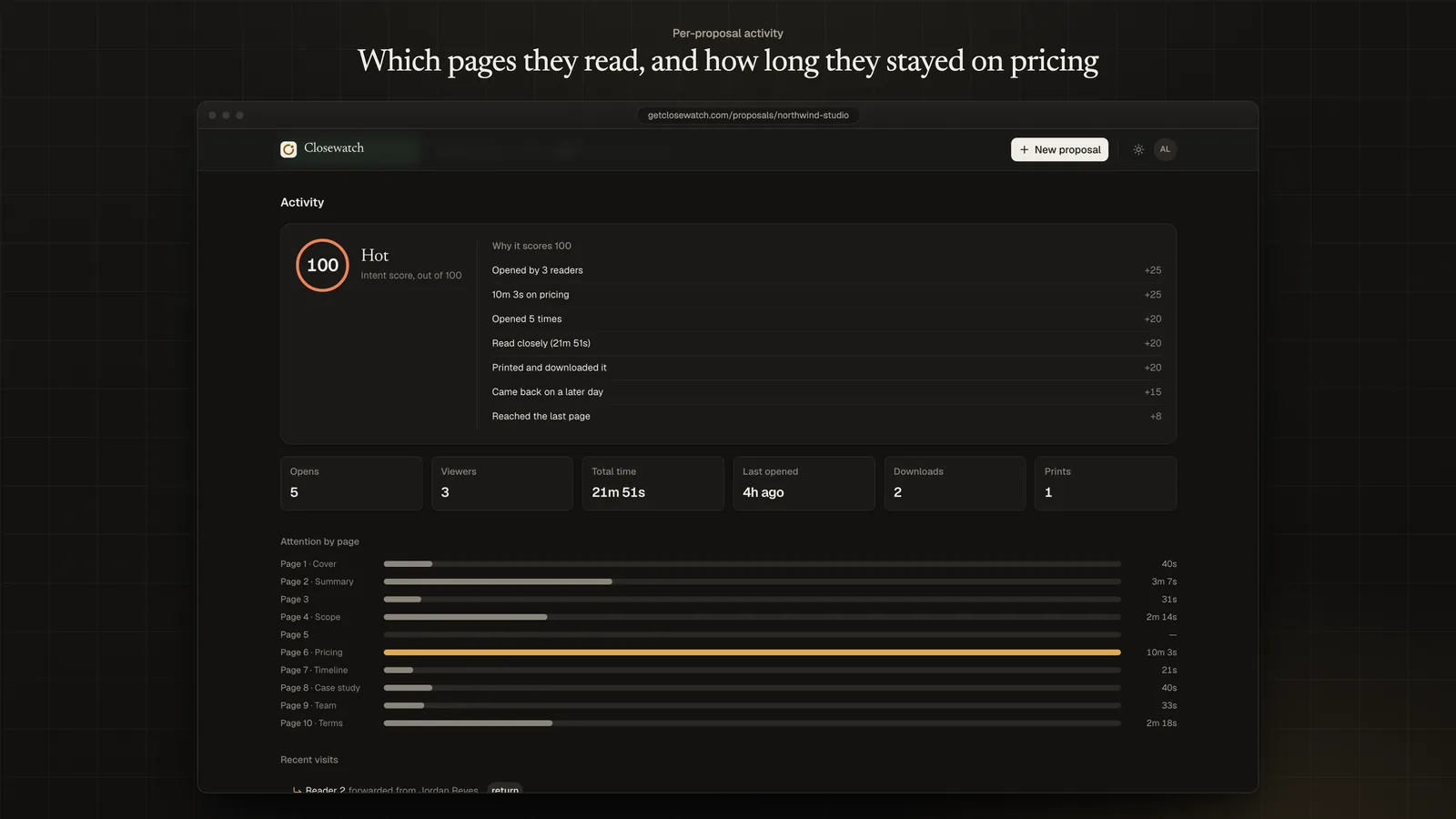Click the Page 7 · Timeline label

pos(314,671)
